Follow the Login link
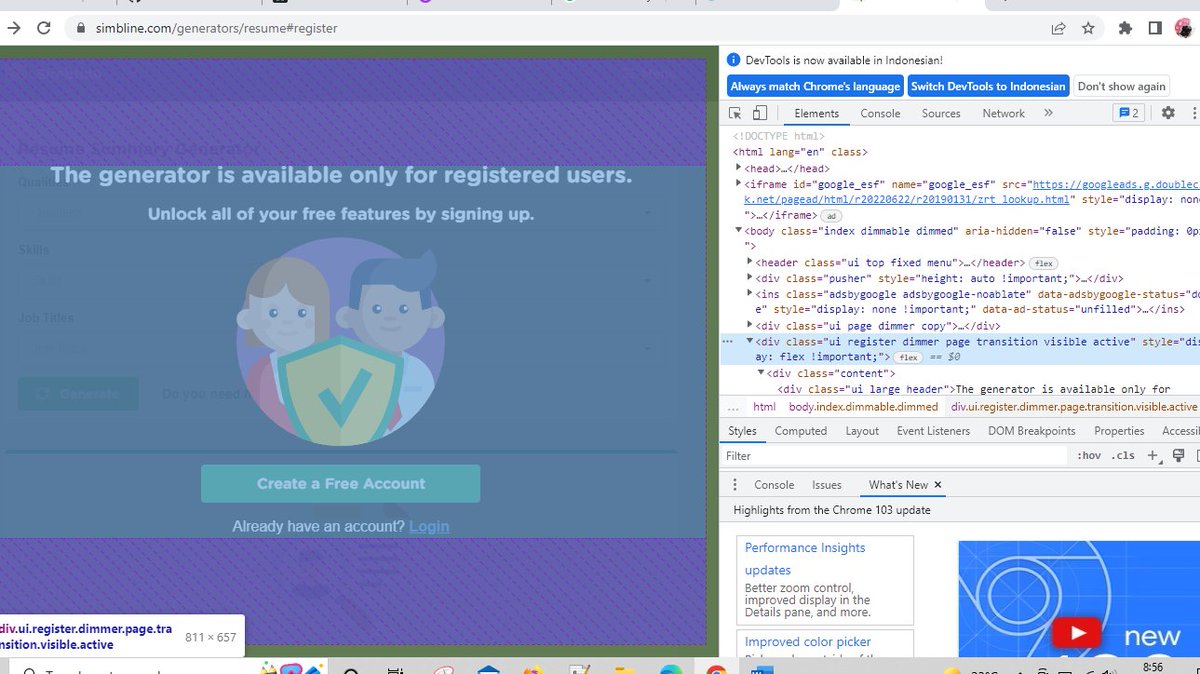This screenshot has width=1200, height=674. coord(429,526)
